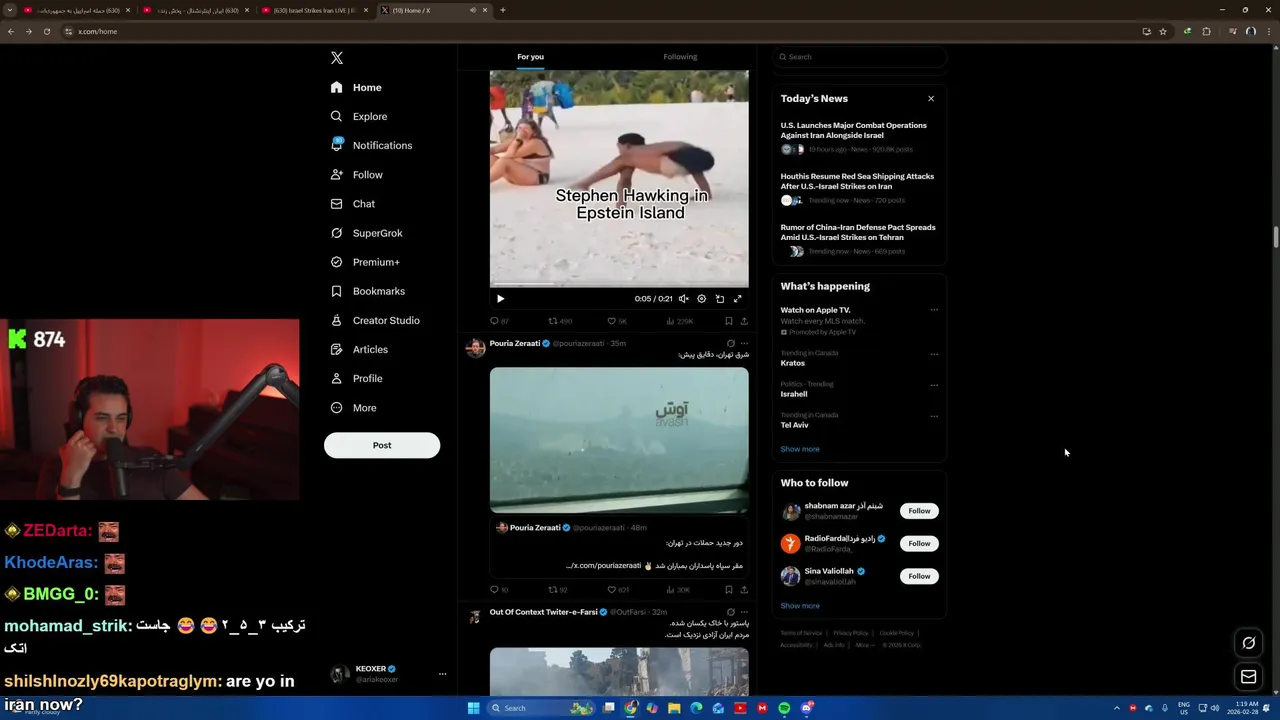
Task: Like the post with 5K likes
Action: (618, 321)
